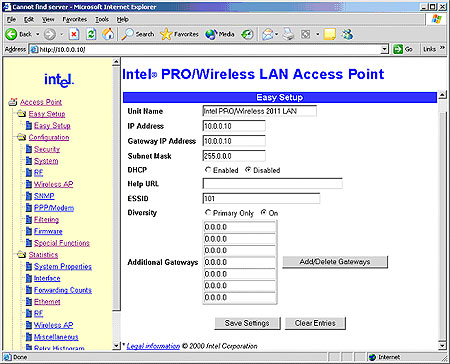
Task: Open the Address bar dropdown arrow
Action: pos(385,49)
